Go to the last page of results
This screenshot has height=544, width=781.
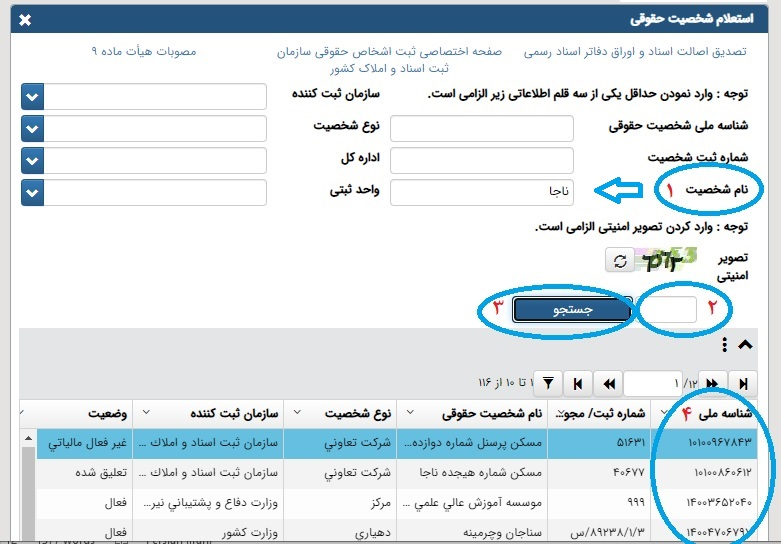pos(577,383)
